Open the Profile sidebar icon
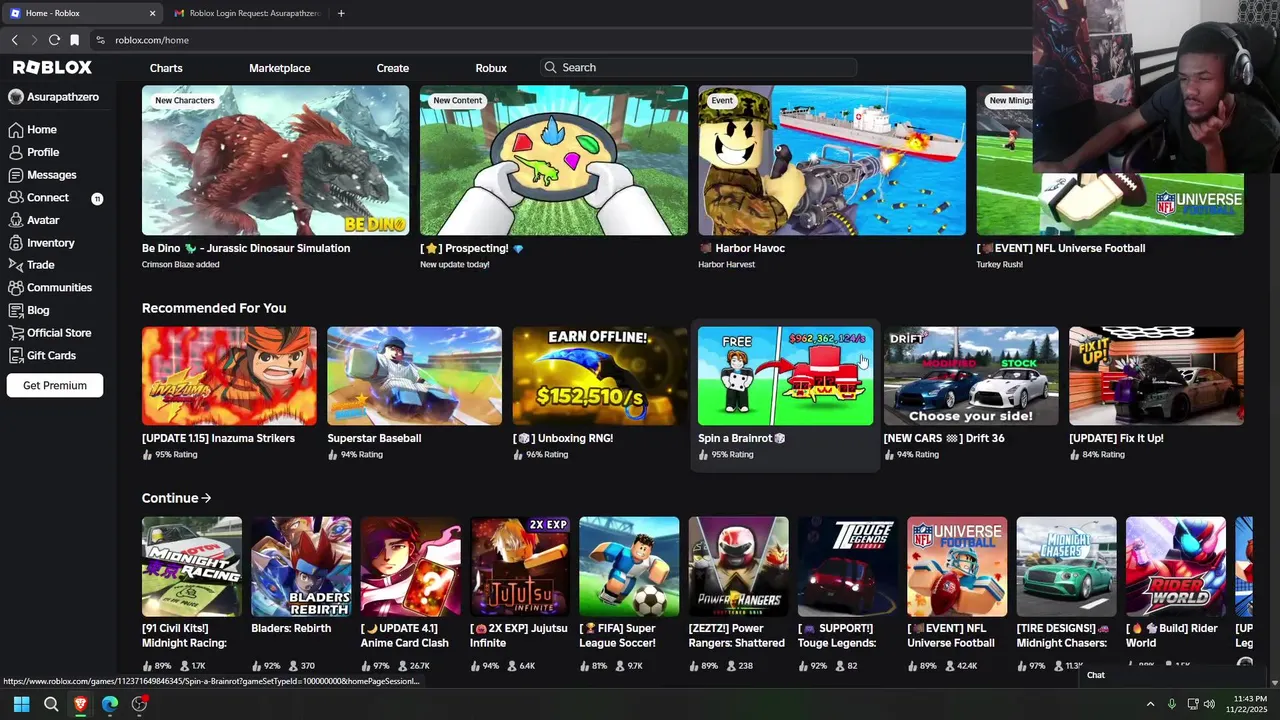The image size is (1280, 720). pos(16,152)
